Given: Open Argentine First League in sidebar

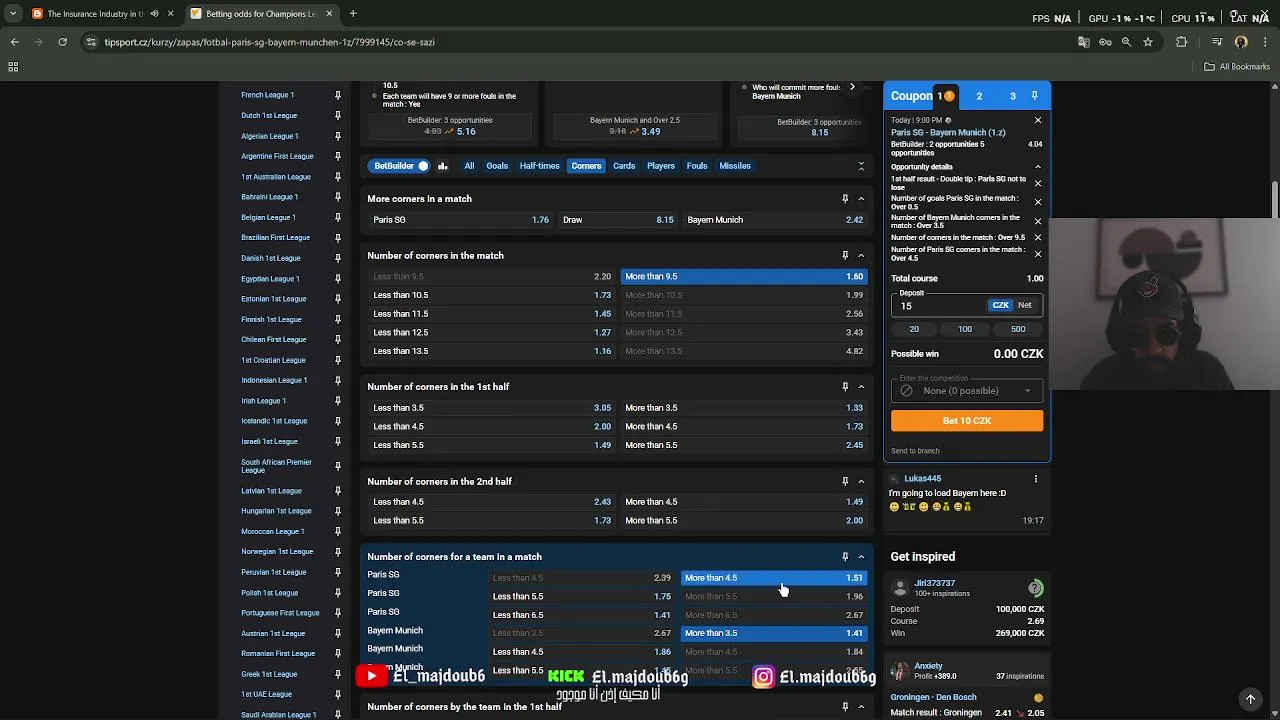Looking at the screenshot, I should coord(277,156).
